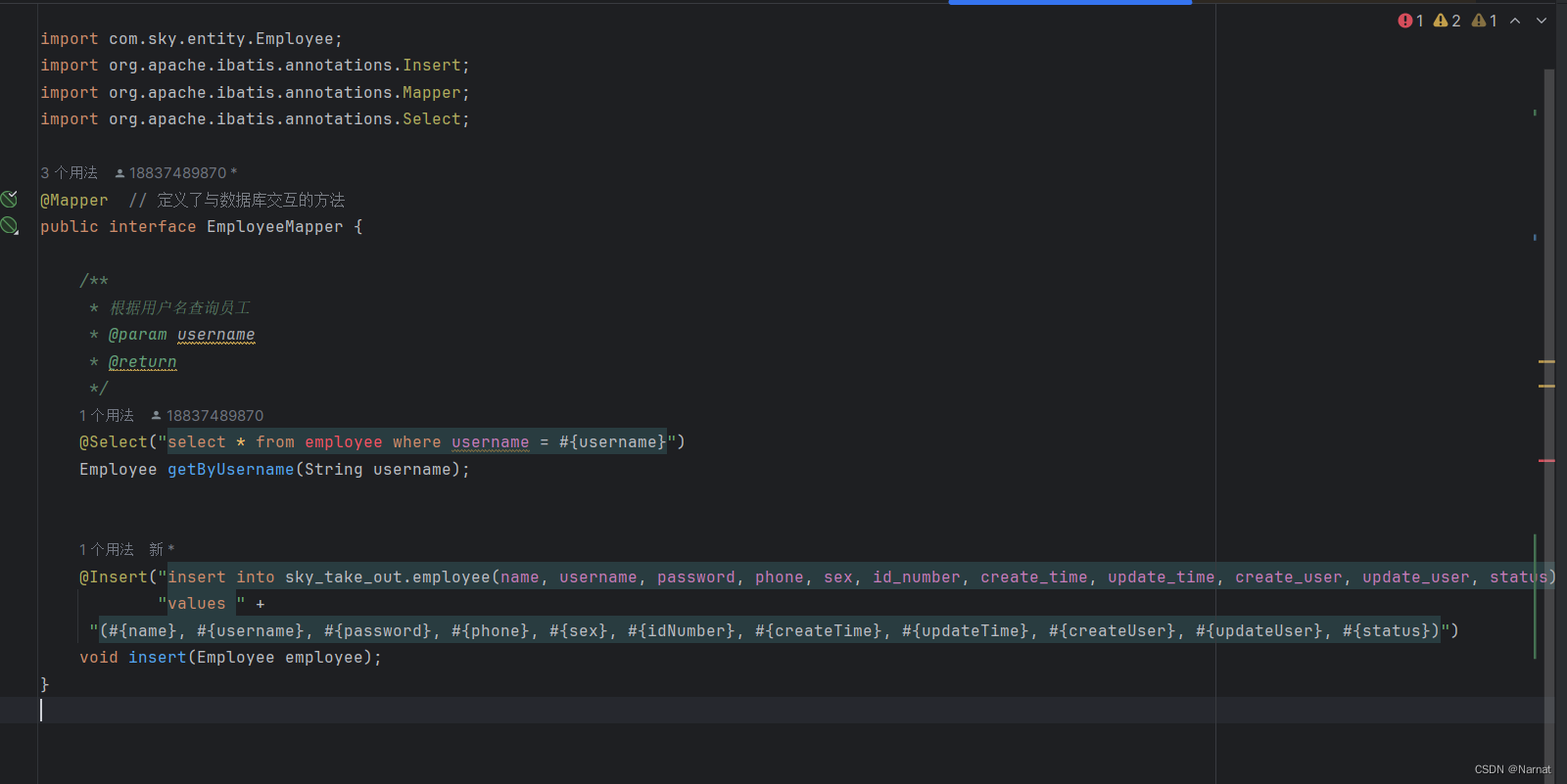
Task: Click #{status} placeholder in values
Action: pyautogui.click(x=1387, y=631)
